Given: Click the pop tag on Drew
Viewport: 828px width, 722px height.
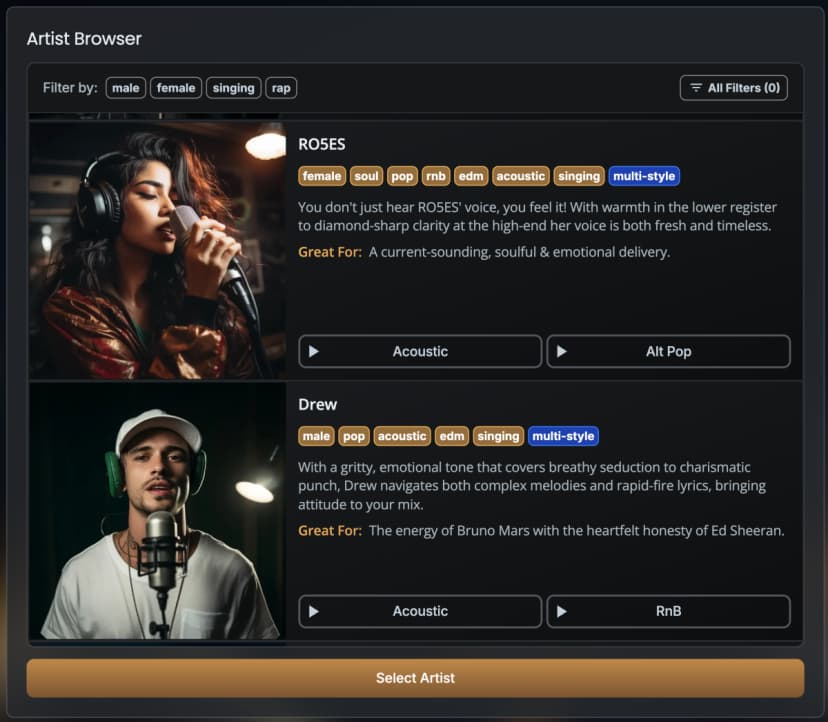Looking at the screenshot, I should (354, 436).
